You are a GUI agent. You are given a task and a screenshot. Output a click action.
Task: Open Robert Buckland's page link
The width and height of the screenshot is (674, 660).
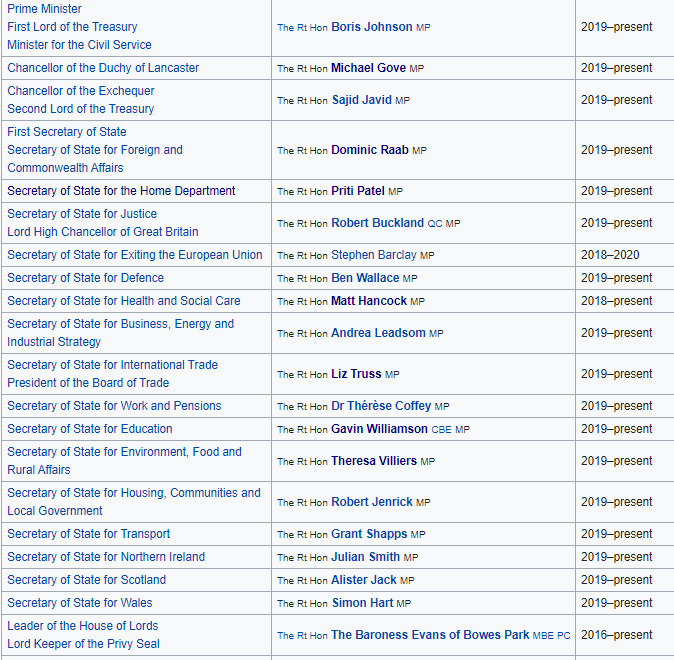[x=377, y=223]
